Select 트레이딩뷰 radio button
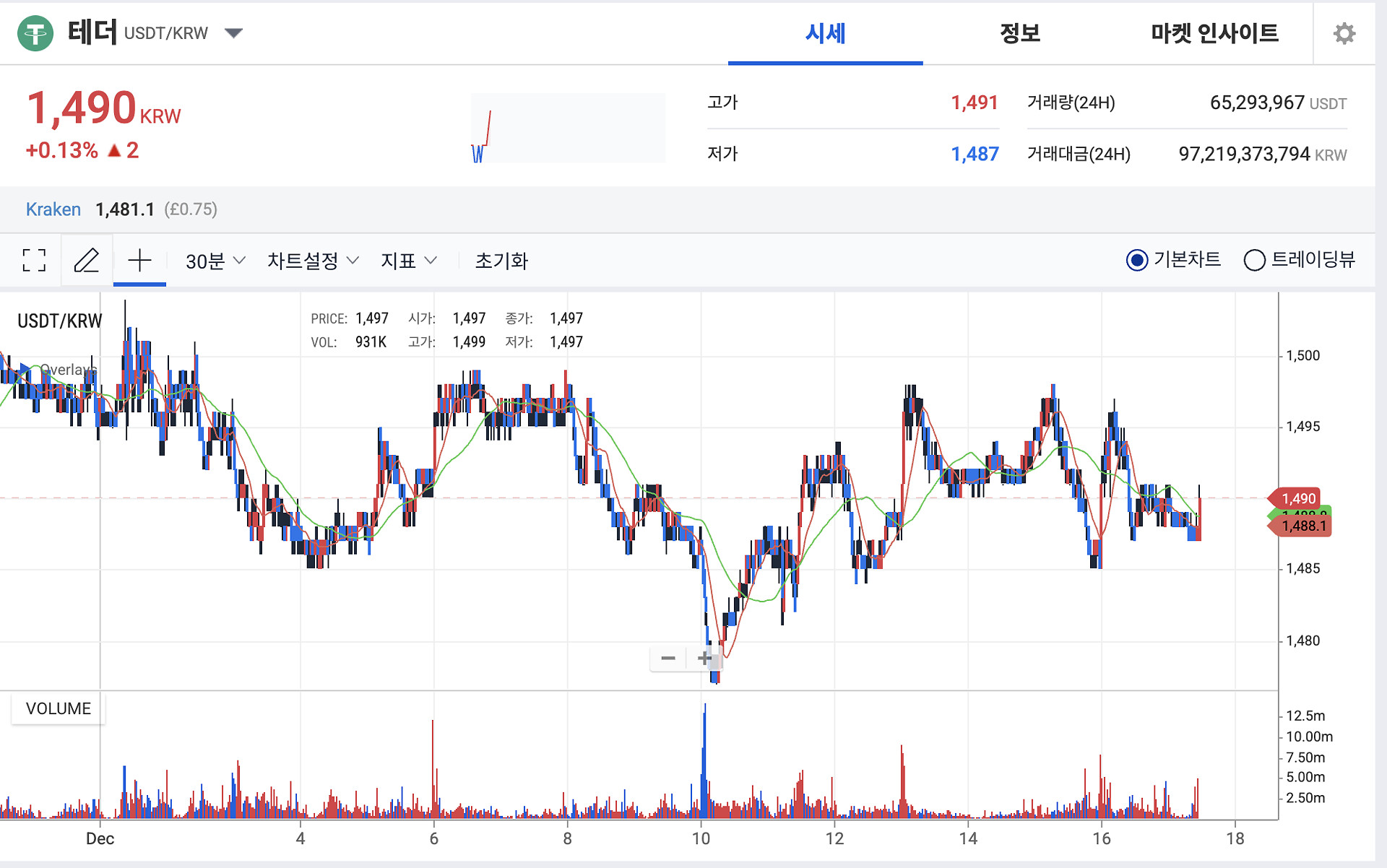This screenshot has width=1387, height=868. (x=1254, y=260)
